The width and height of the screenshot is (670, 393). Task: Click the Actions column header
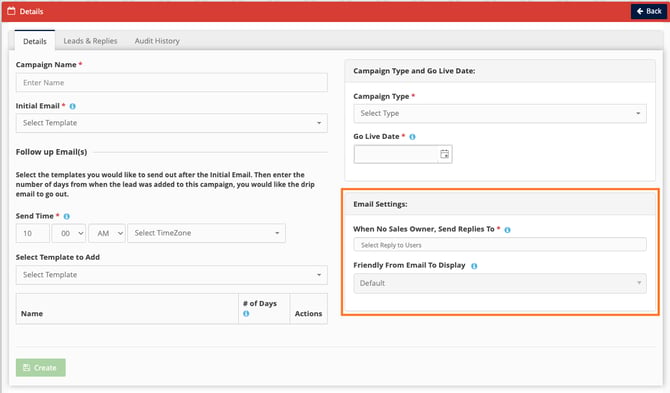[309, 314]
